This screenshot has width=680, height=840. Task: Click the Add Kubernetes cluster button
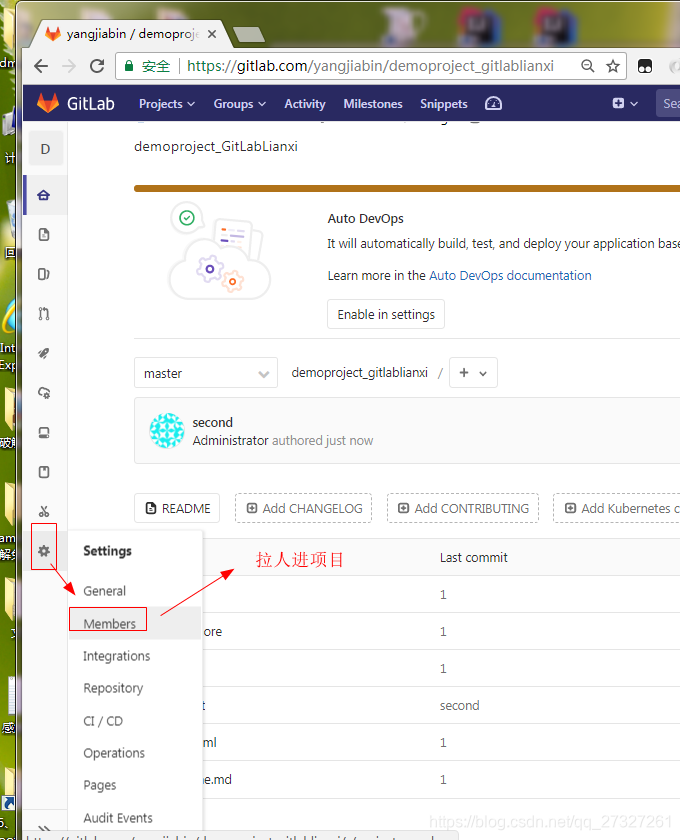click(617, 508)
